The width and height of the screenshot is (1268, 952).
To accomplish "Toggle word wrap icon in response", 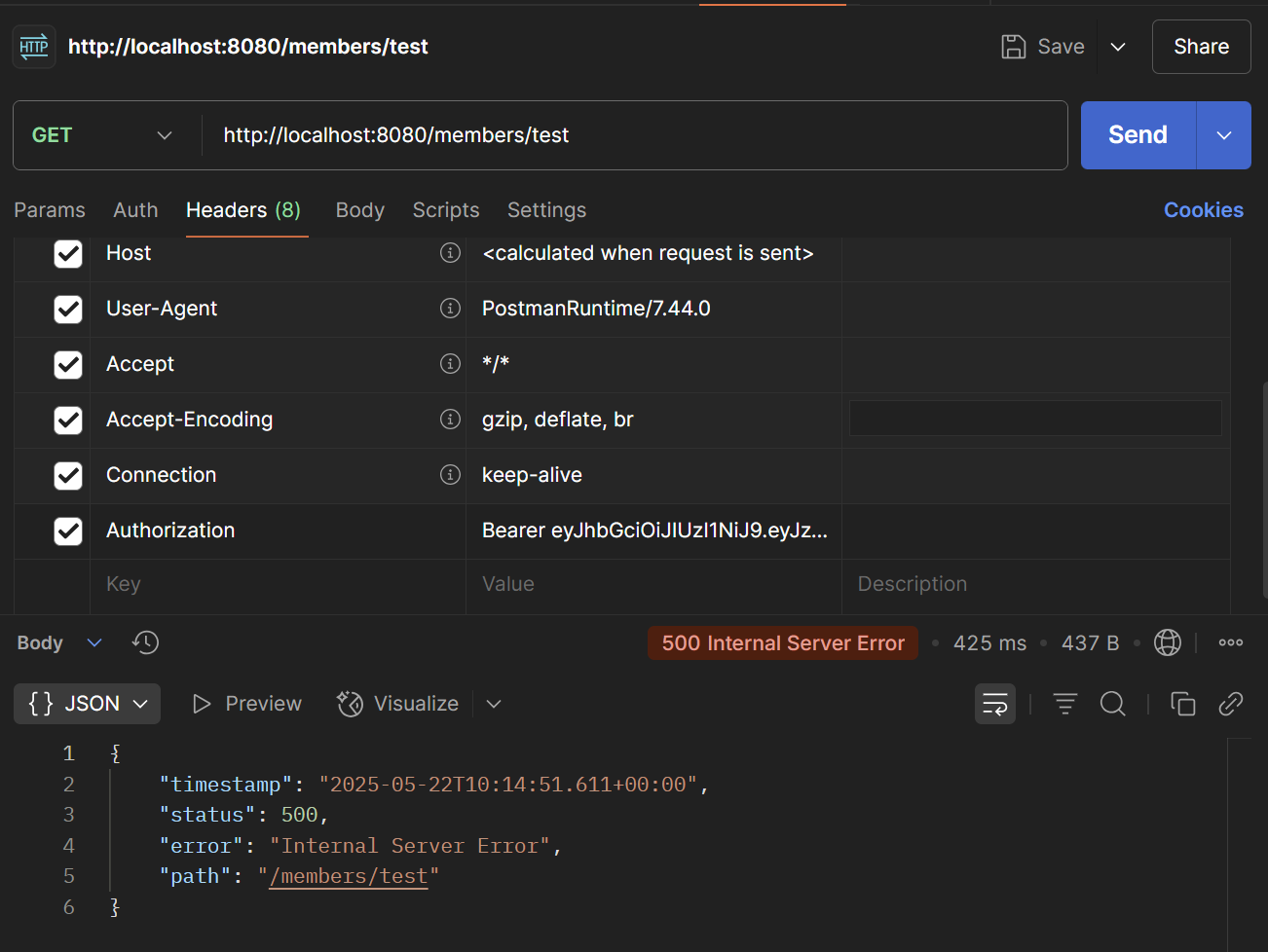I will point(994,704).
